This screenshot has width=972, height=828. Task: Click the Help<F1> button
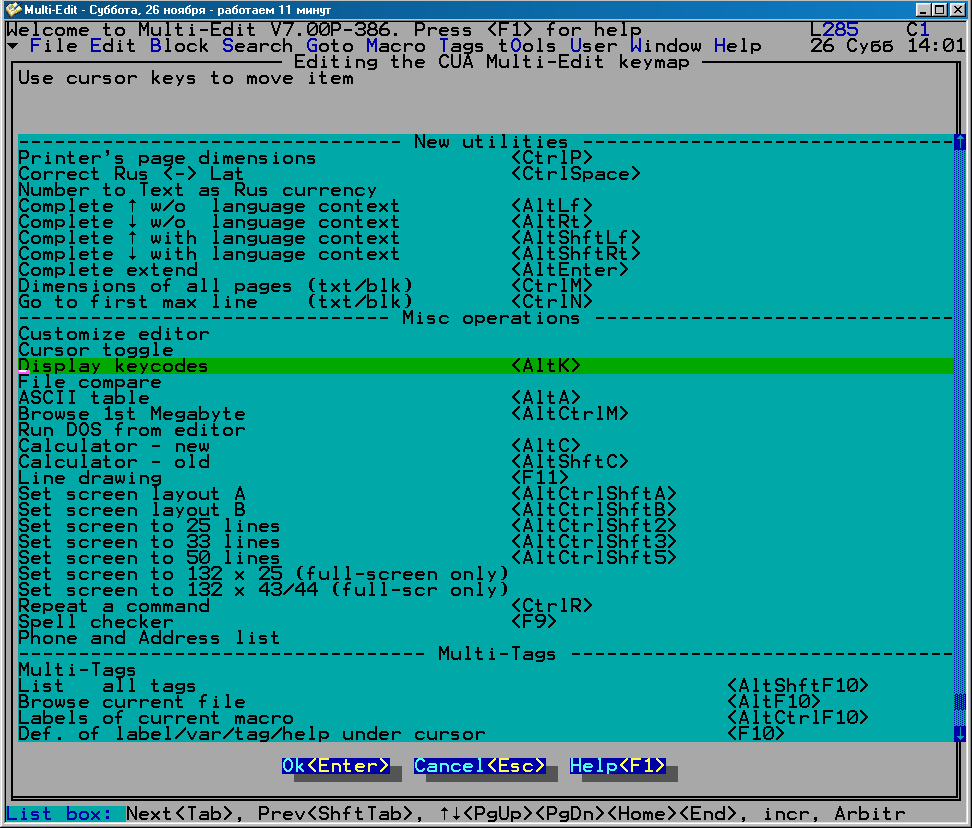(x=617, y=766)
